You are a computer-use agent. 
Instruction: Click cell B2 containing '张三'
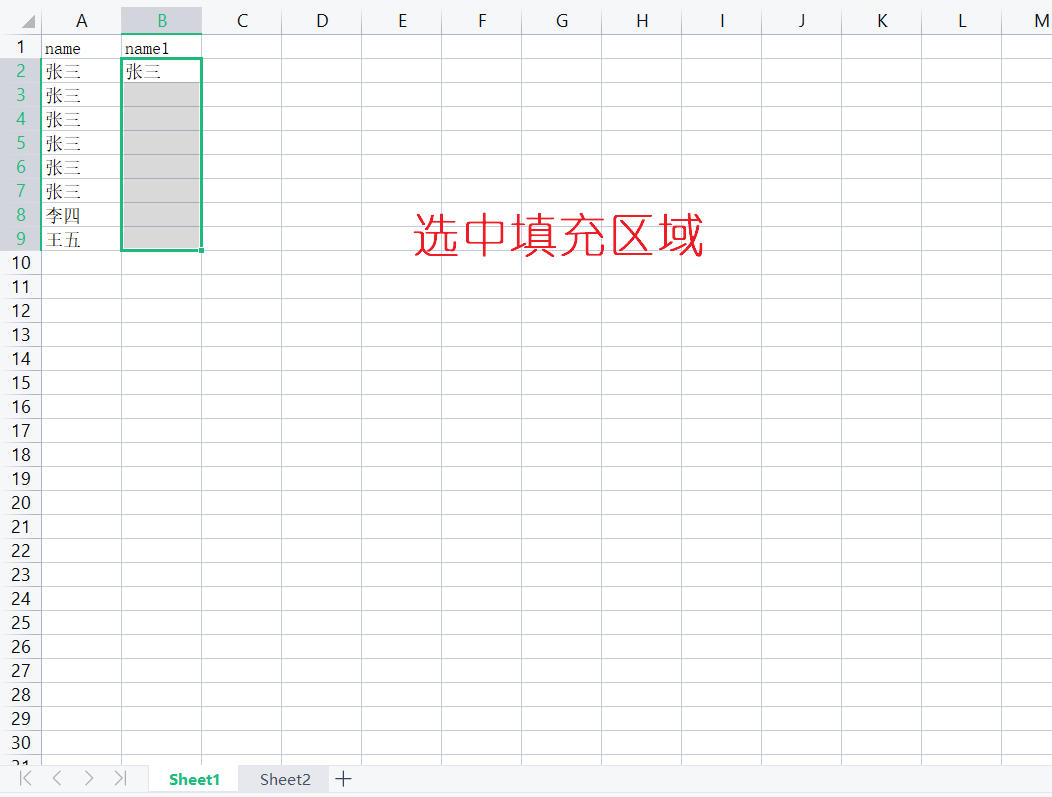tap(162, 70)
